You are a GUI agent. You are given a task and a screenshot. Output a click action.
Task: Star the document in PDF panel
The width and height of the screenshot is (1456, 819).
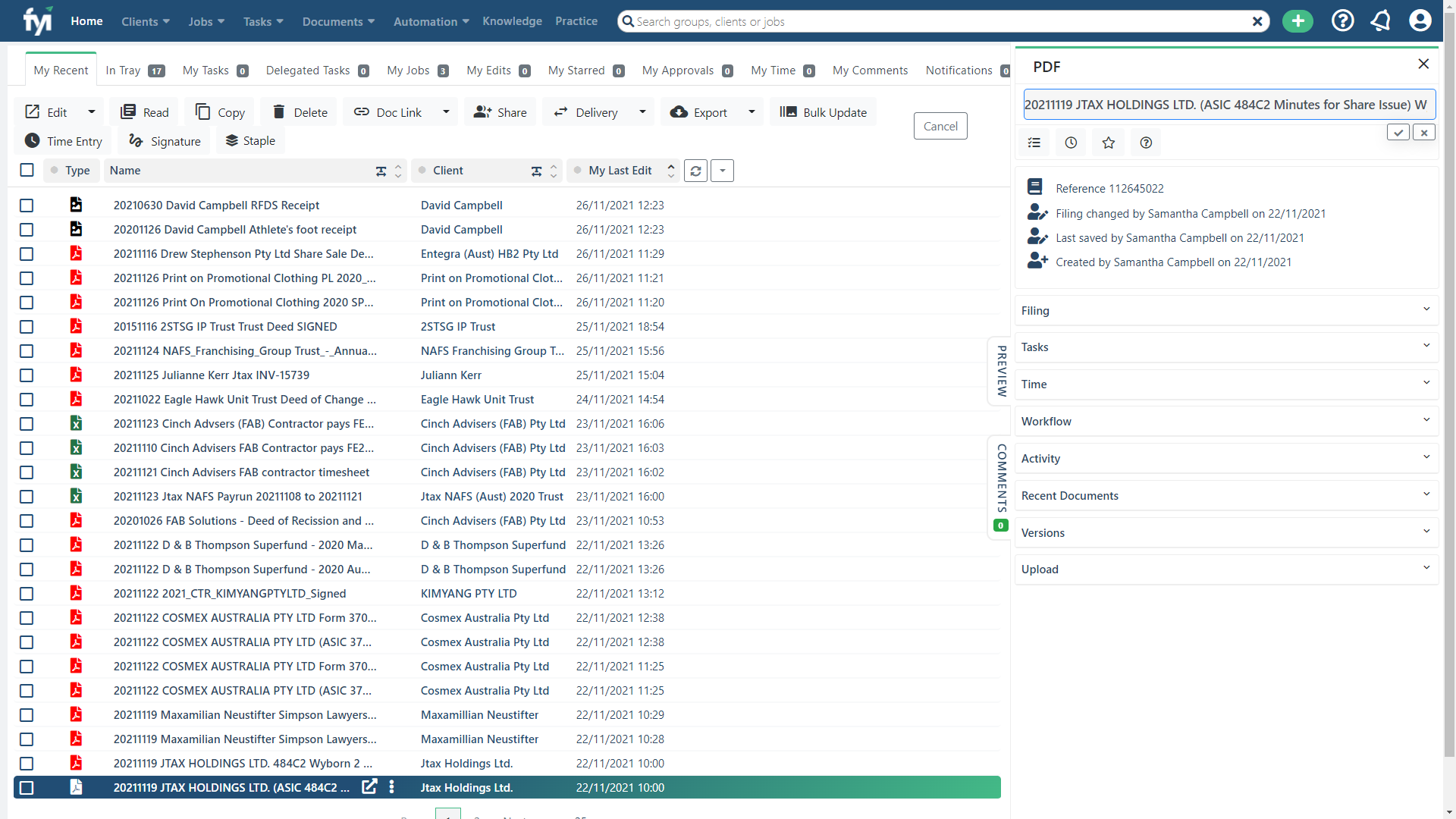[x=1108, y=143]
